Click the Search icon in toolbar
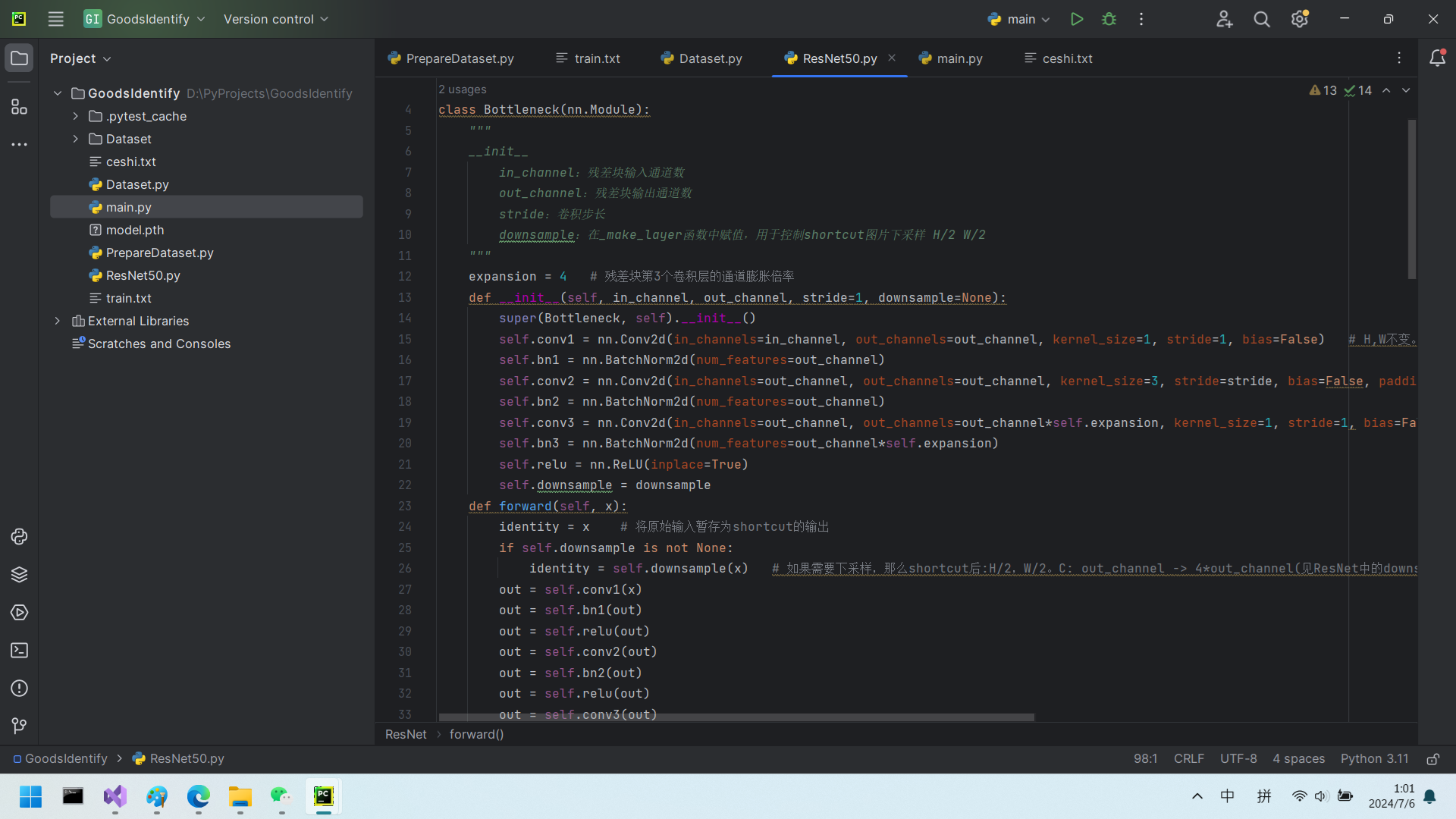The width and height of the screenshot is (1456, 819). pyautogui.click(x=1262, y=19)
